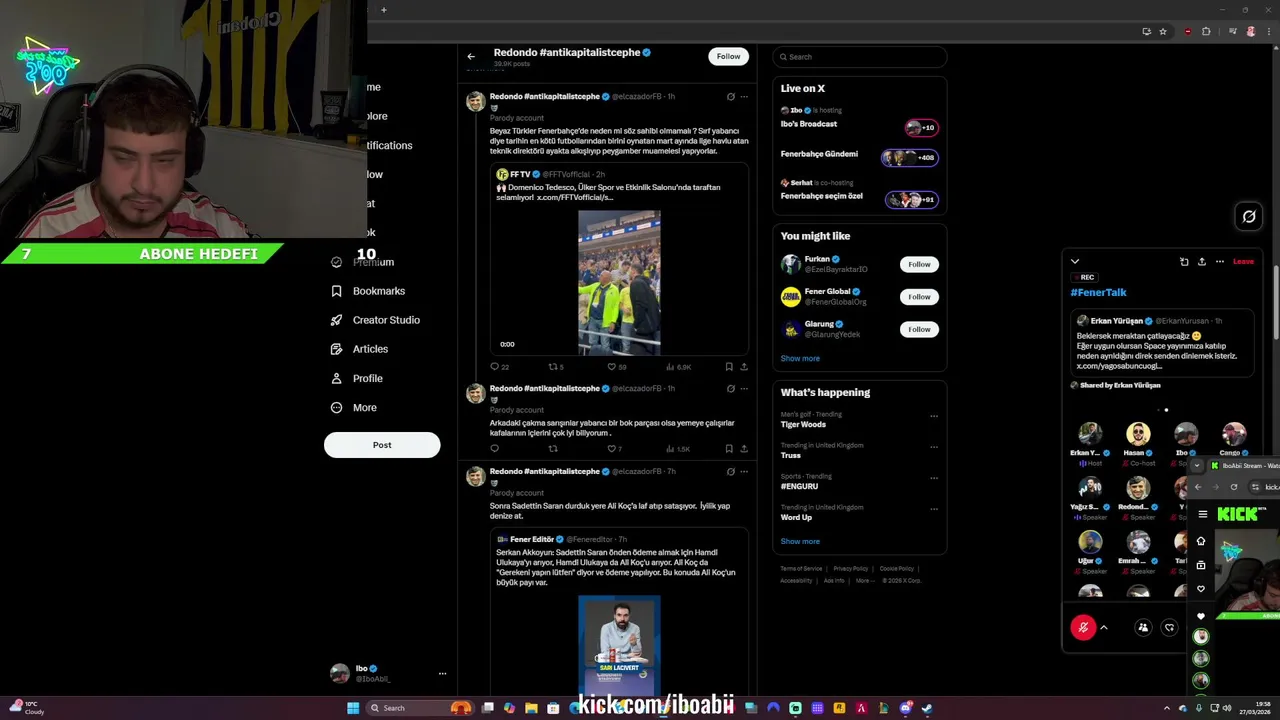Share the #FenerTalk Space
The width and height of the screenshot is (1280, 720).
(x=1202, y=261)
